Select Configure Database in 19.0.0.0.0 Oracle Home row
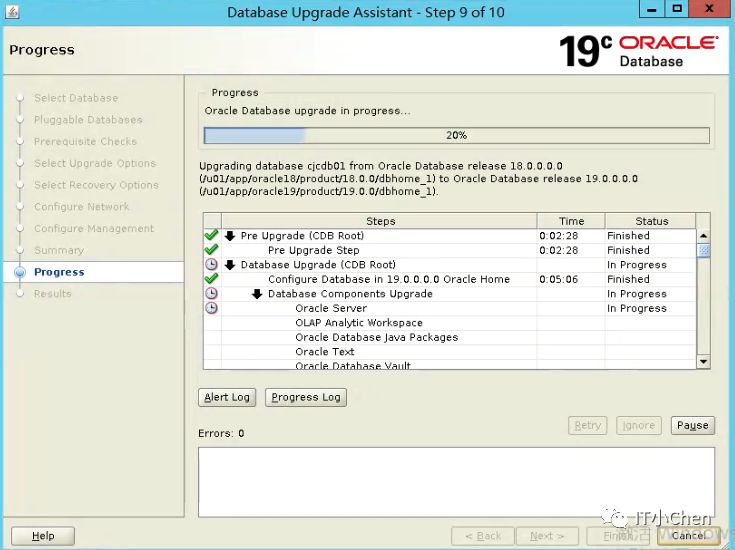The width and height of the screenshot is (735, 550). [x=450, y=279]
